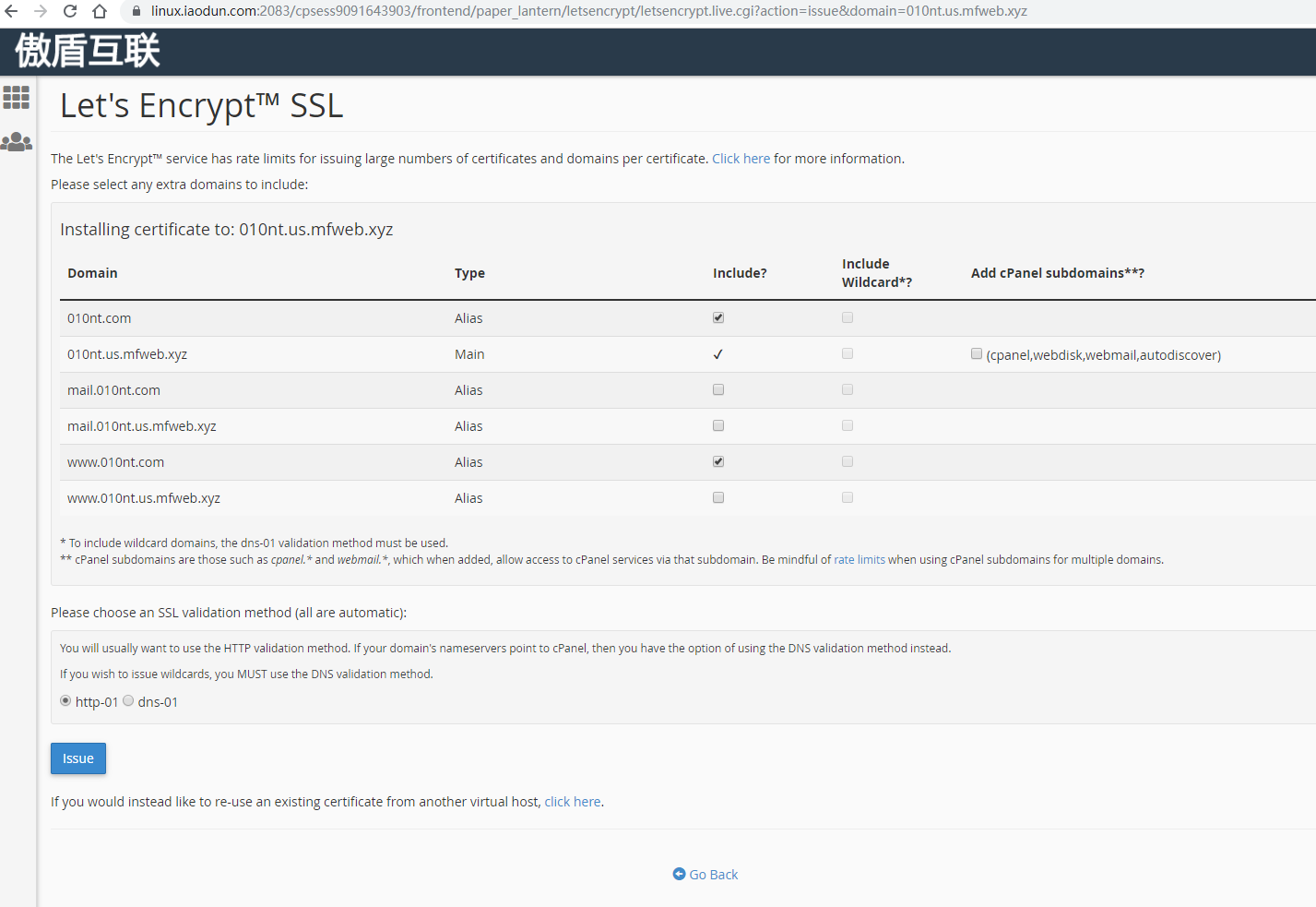This screenshot has height=907, width=1316.
Task: Click Go Back link at bottom
Action: point(705,875)
